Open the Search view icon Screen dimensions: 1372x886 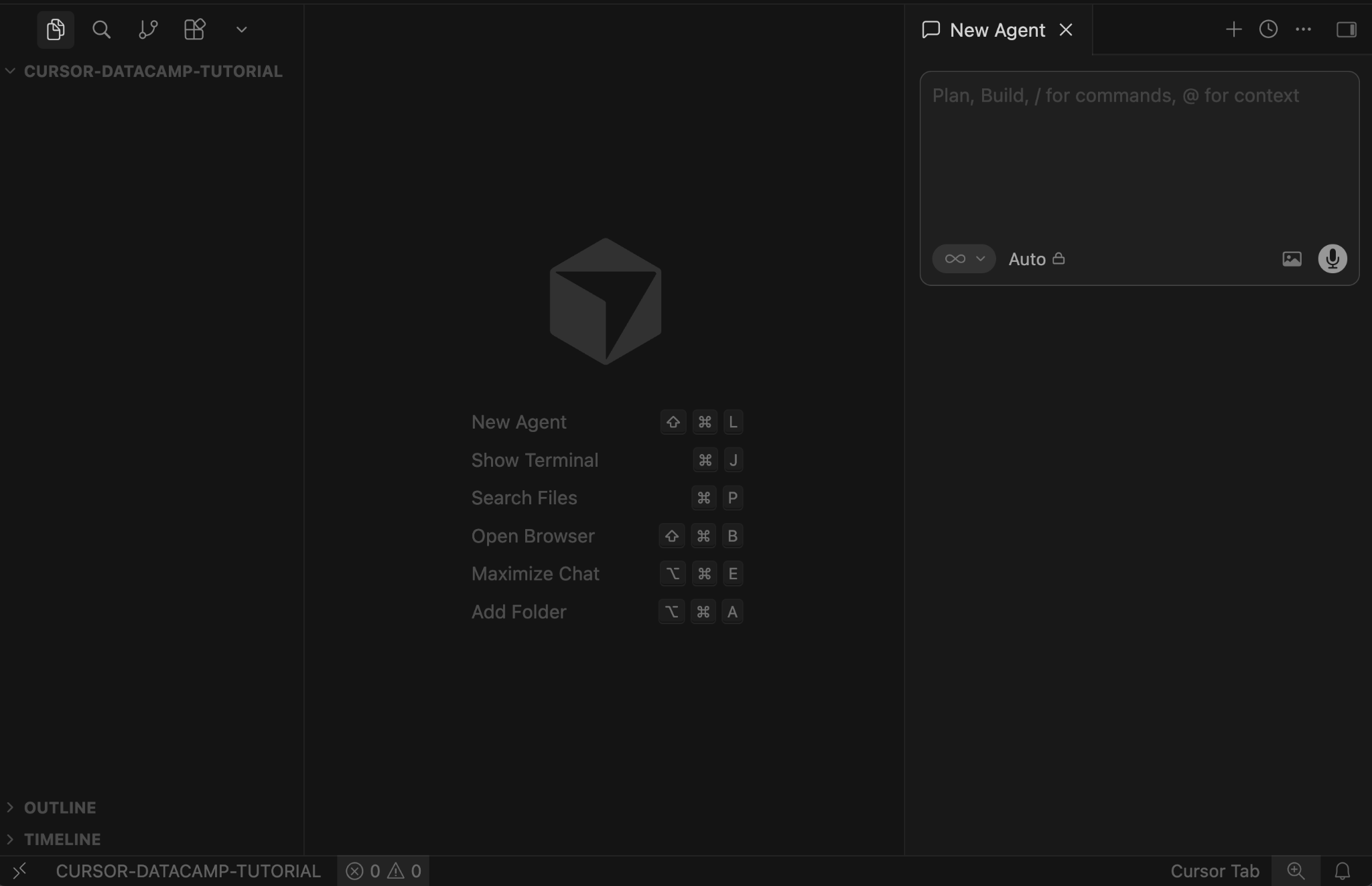pyautogui.click(x=101, y=29)
